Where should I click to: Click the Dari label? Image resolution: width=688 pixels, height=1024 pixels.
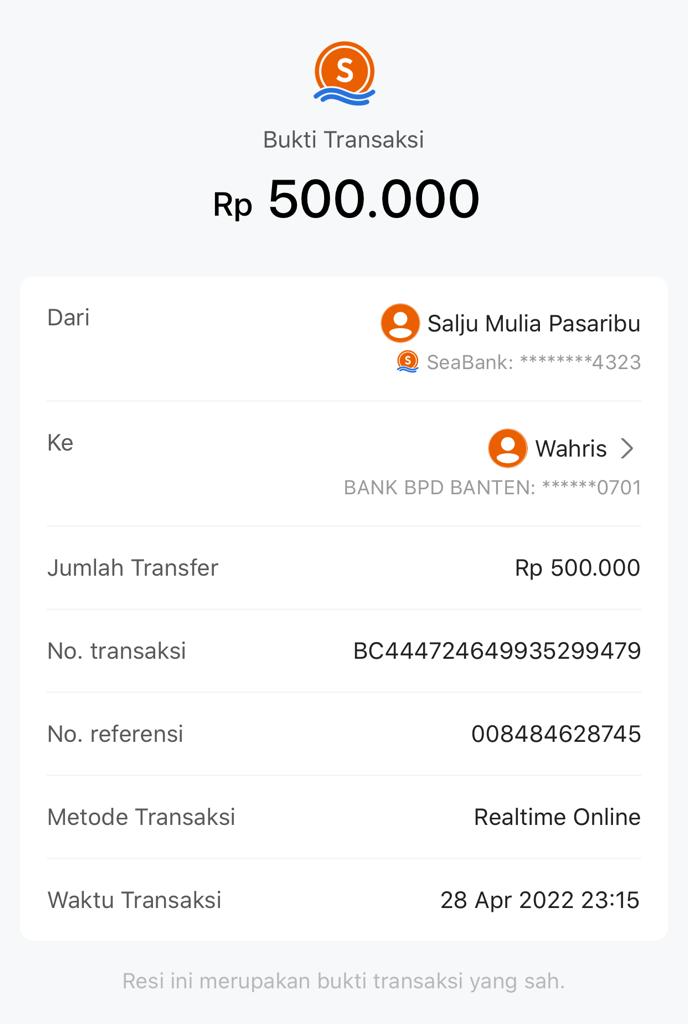click(x=68, y=318)
